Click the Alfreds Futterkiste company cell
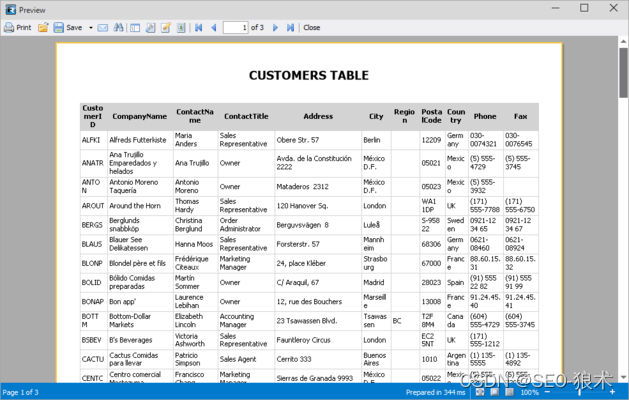Screen dimensions: 629x400 point(138,140)
